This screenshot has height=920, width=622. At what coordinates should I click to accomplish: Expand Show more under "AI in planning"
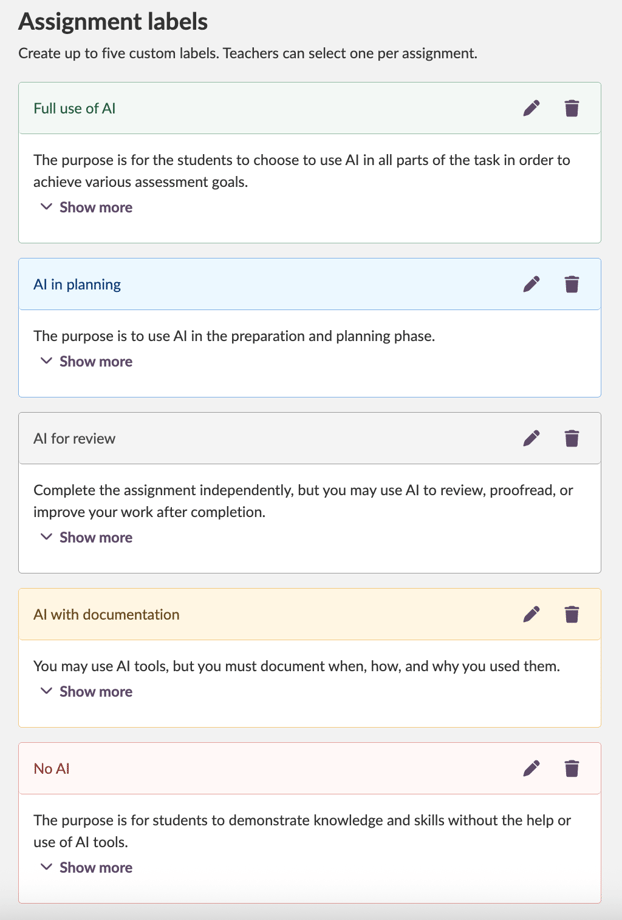tap(86, 361)
